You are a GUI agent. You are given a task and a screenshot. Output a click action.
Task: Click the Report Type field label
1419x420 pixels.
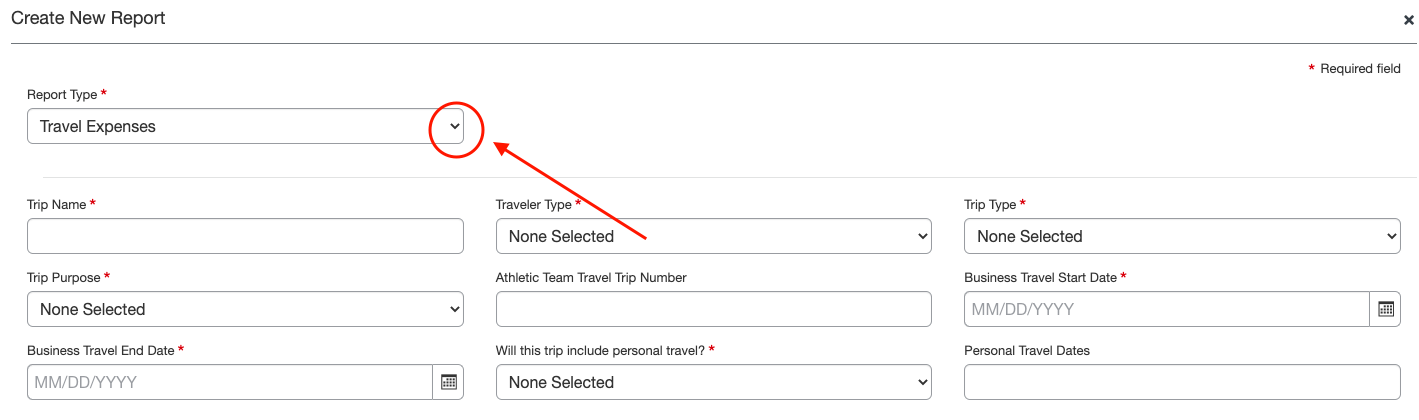[62, 95]
